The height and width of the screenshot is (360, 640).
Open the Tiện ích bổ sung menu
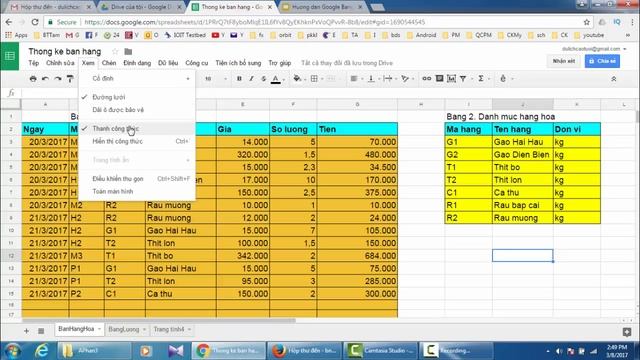pyautogui.click(x=238, y=63)
